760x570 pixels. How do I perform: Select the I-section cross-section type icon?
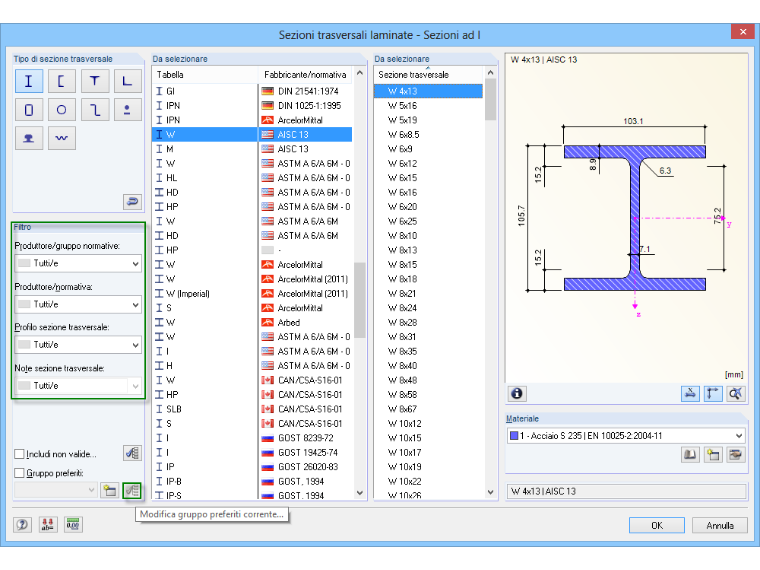pyautogui.click(x=29, y=81)
